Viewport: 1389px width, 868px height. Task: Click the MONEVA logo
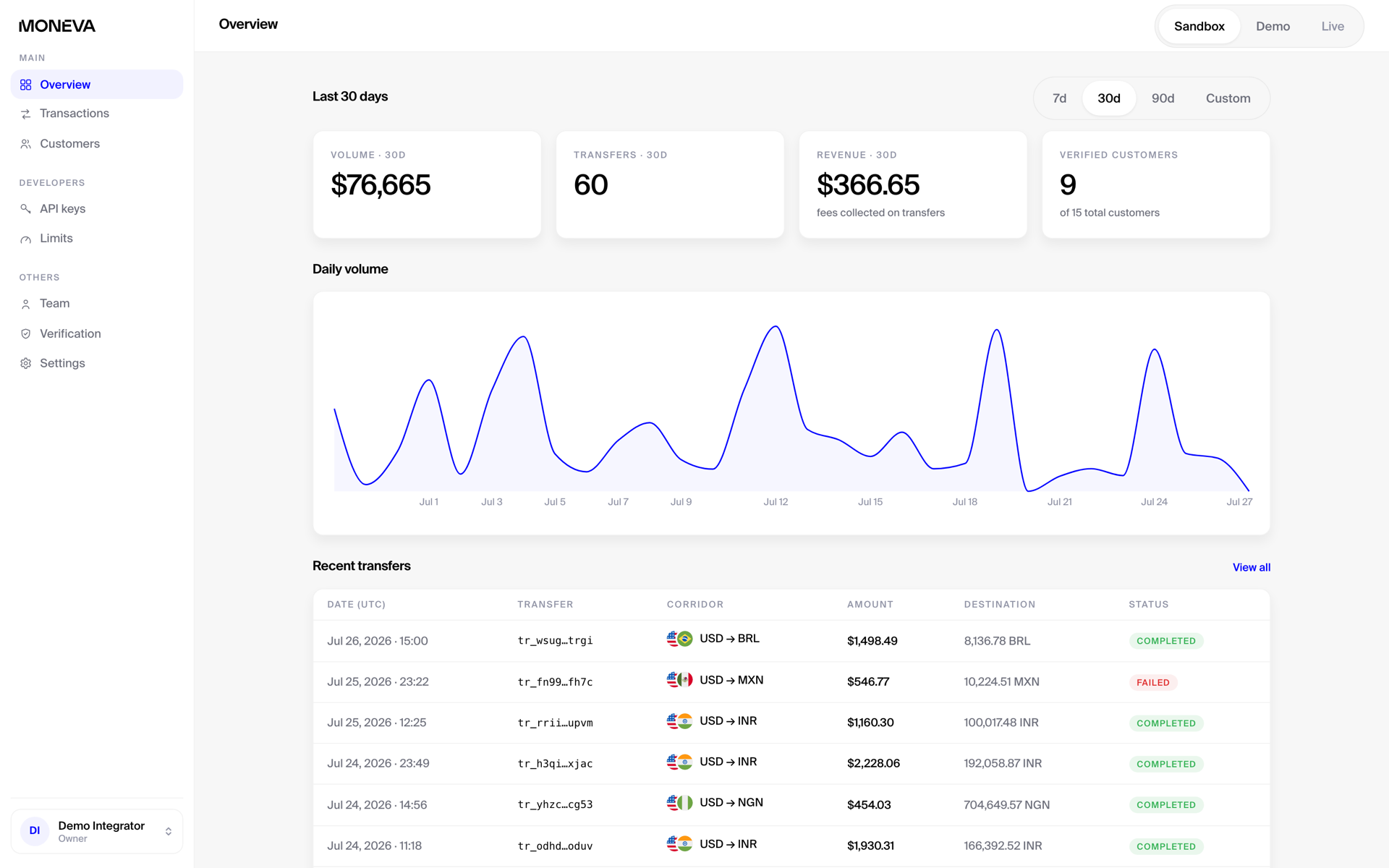coord(57,26)
